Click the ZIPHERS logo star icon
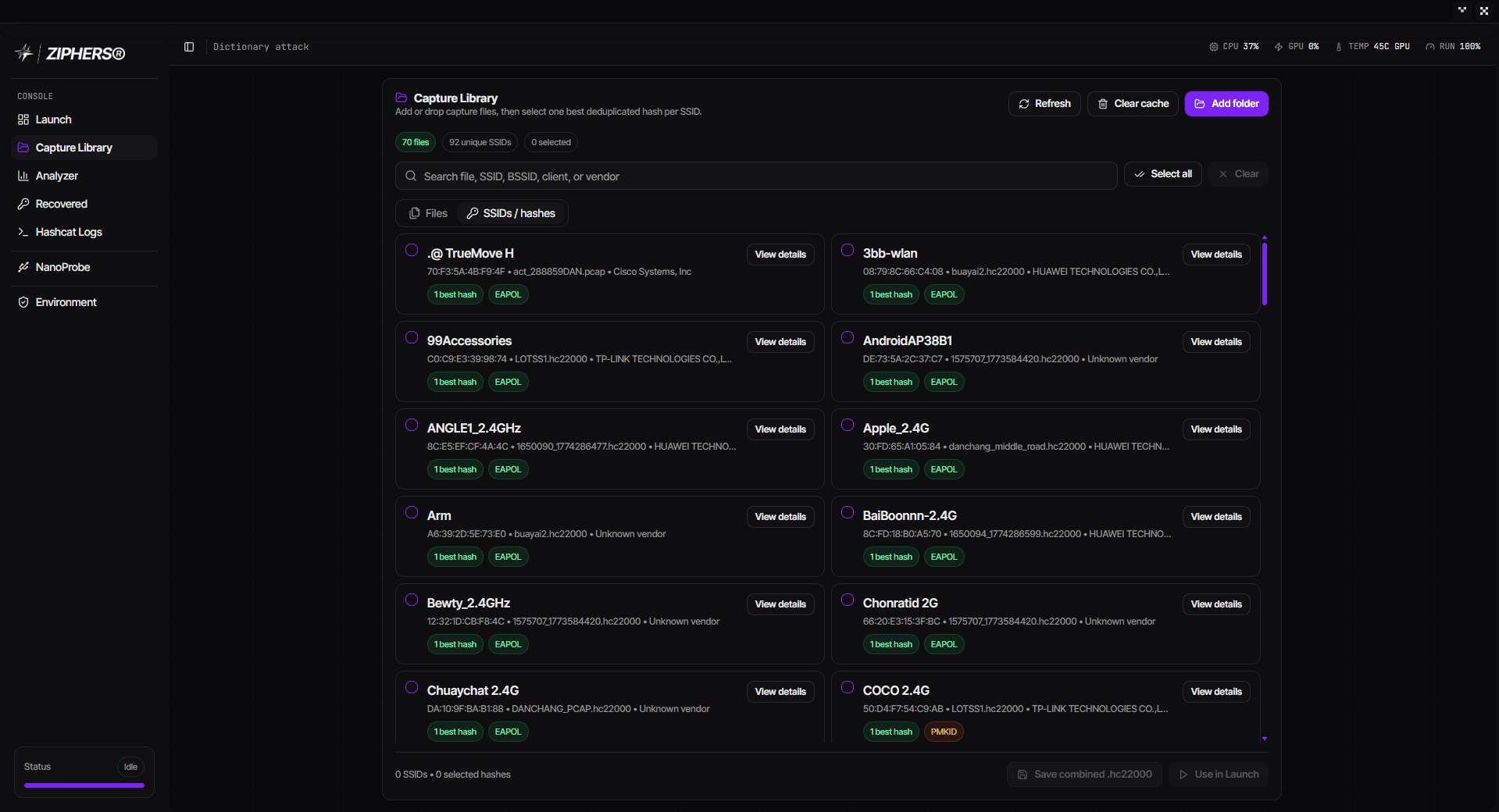Image resolution: width=1499 pixels, height=812 pixels. pos(24,53)
